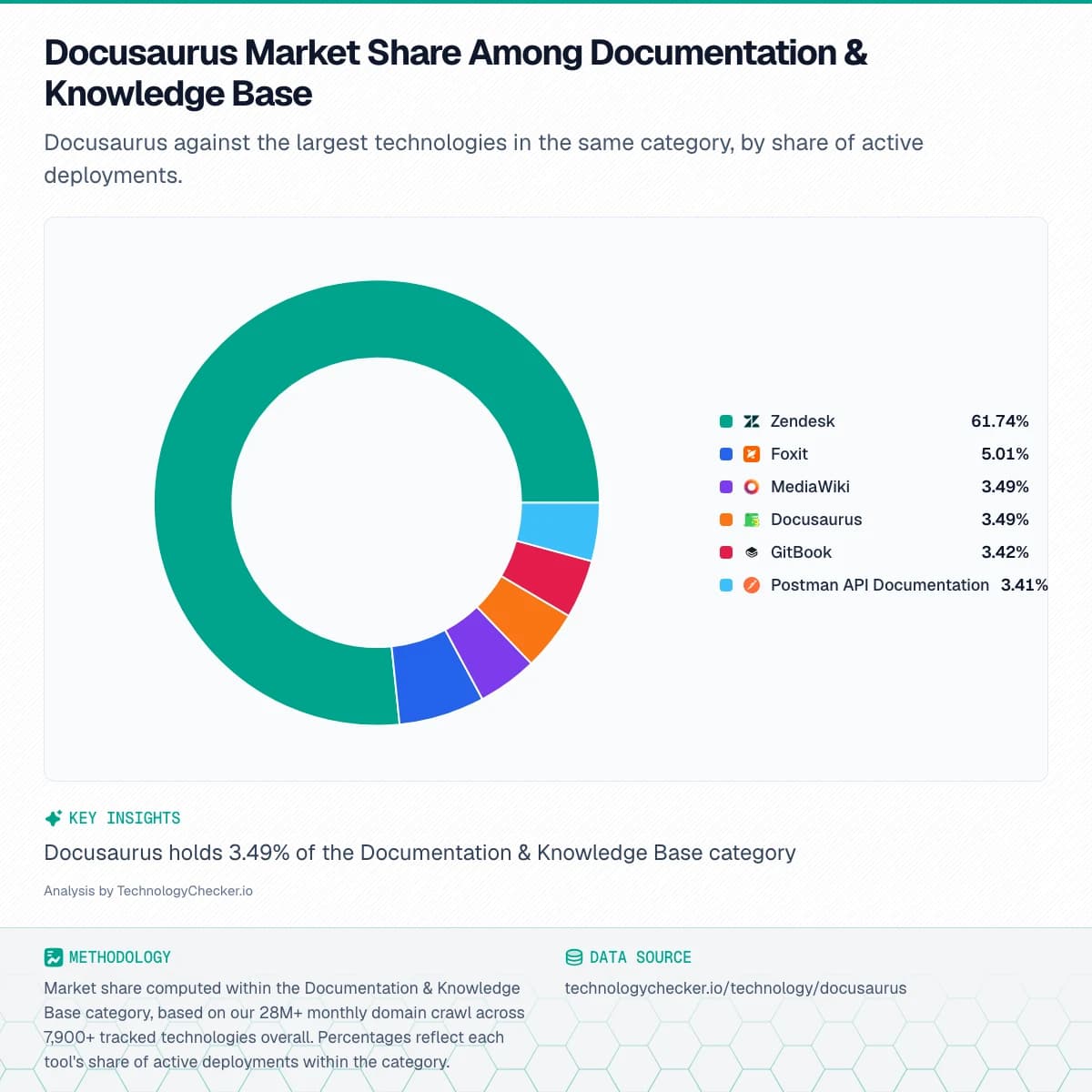Click the subtitle about share of active deployments

coord(483,158)
